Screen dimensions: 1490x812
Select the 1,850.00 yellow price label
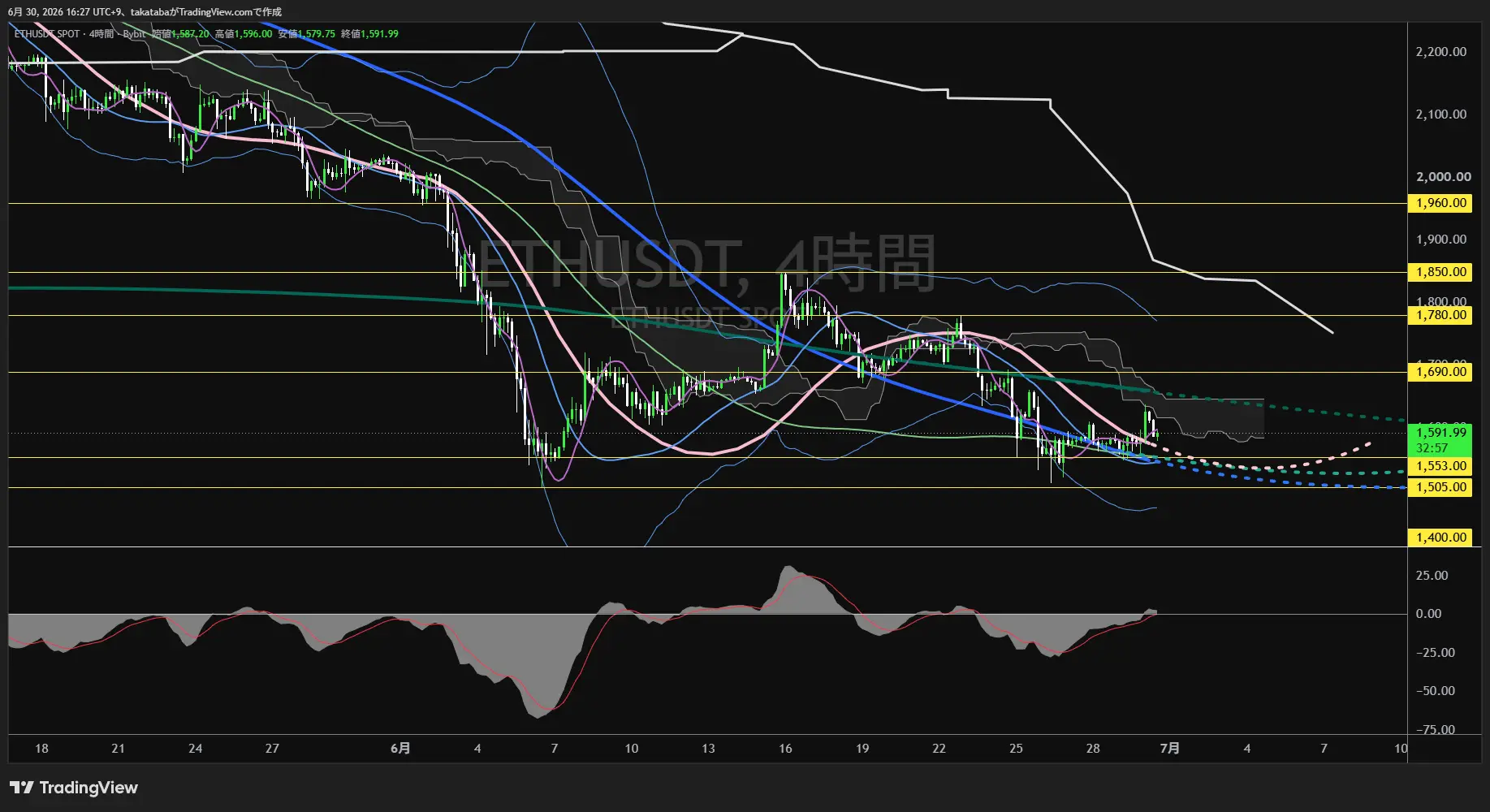pyautogui.click(x=1440, y=272)
